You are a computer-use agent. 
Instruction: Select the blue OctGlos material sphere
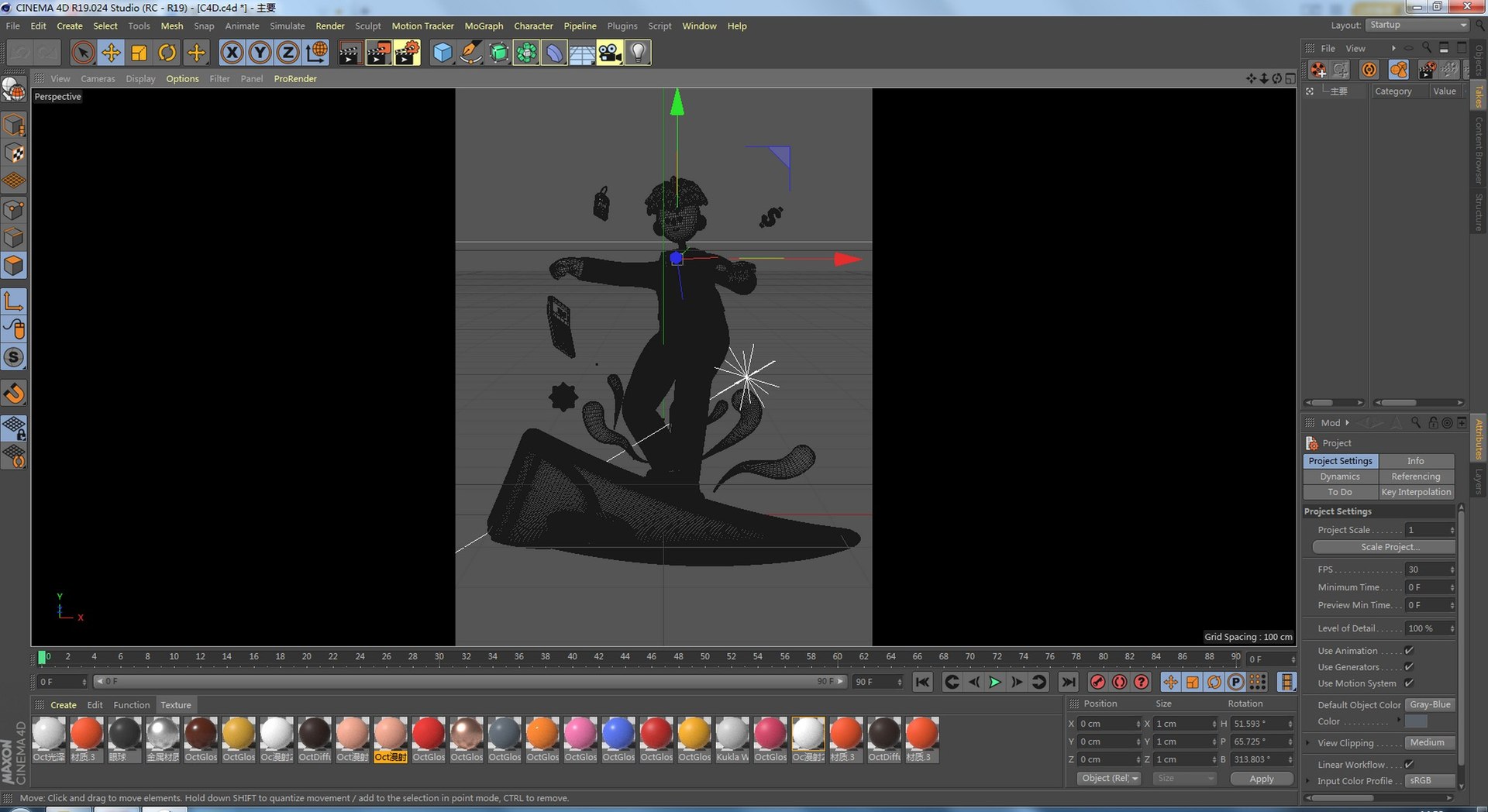click(618, 733)
